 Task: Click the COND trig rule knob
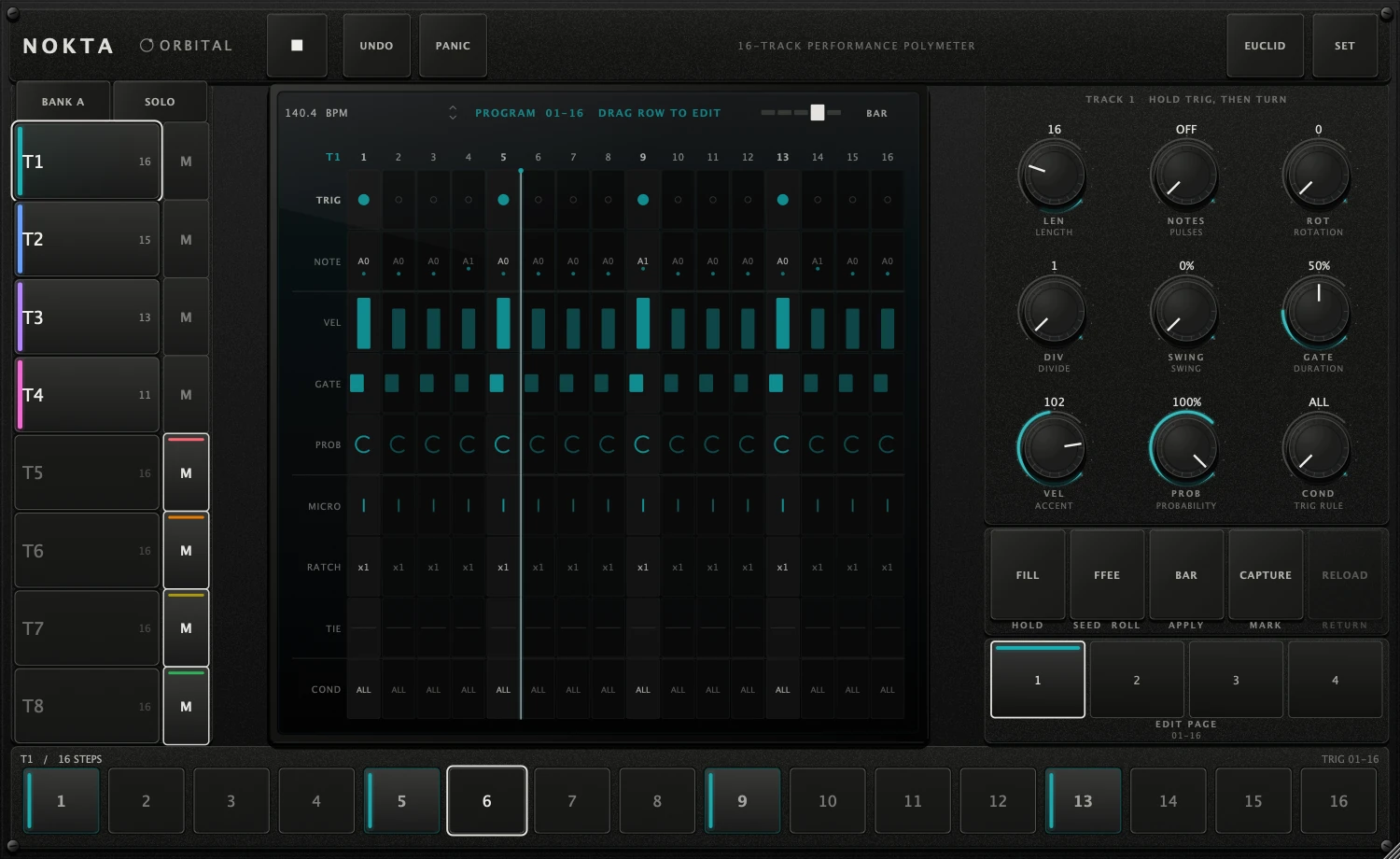pyautogui.click(x=1318, y=448)
